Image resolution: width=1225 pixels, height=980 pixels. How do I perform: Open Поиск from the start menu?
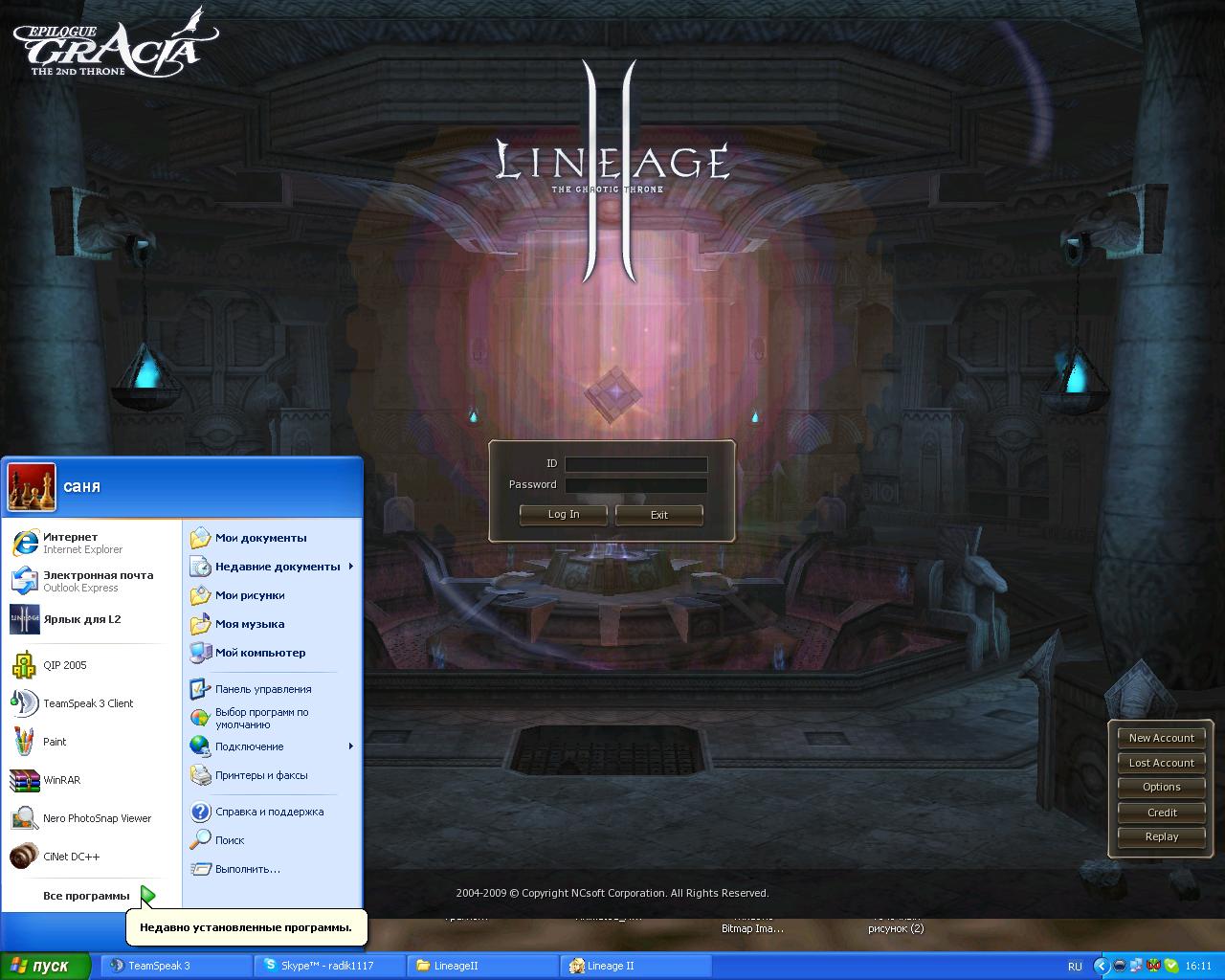tap(272, 840)
